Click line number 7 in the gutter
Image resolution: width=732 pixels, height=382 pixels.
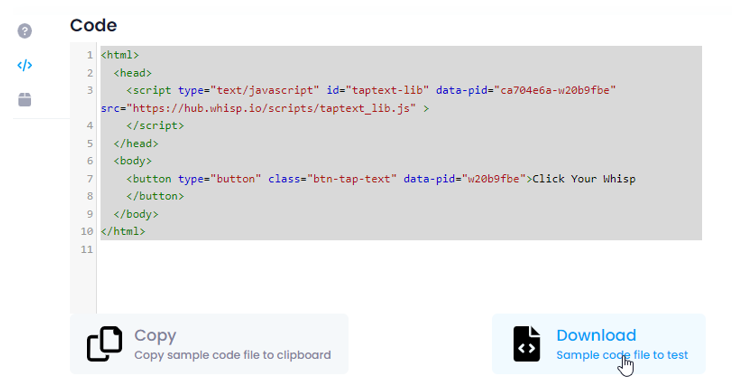coord(90,179)
